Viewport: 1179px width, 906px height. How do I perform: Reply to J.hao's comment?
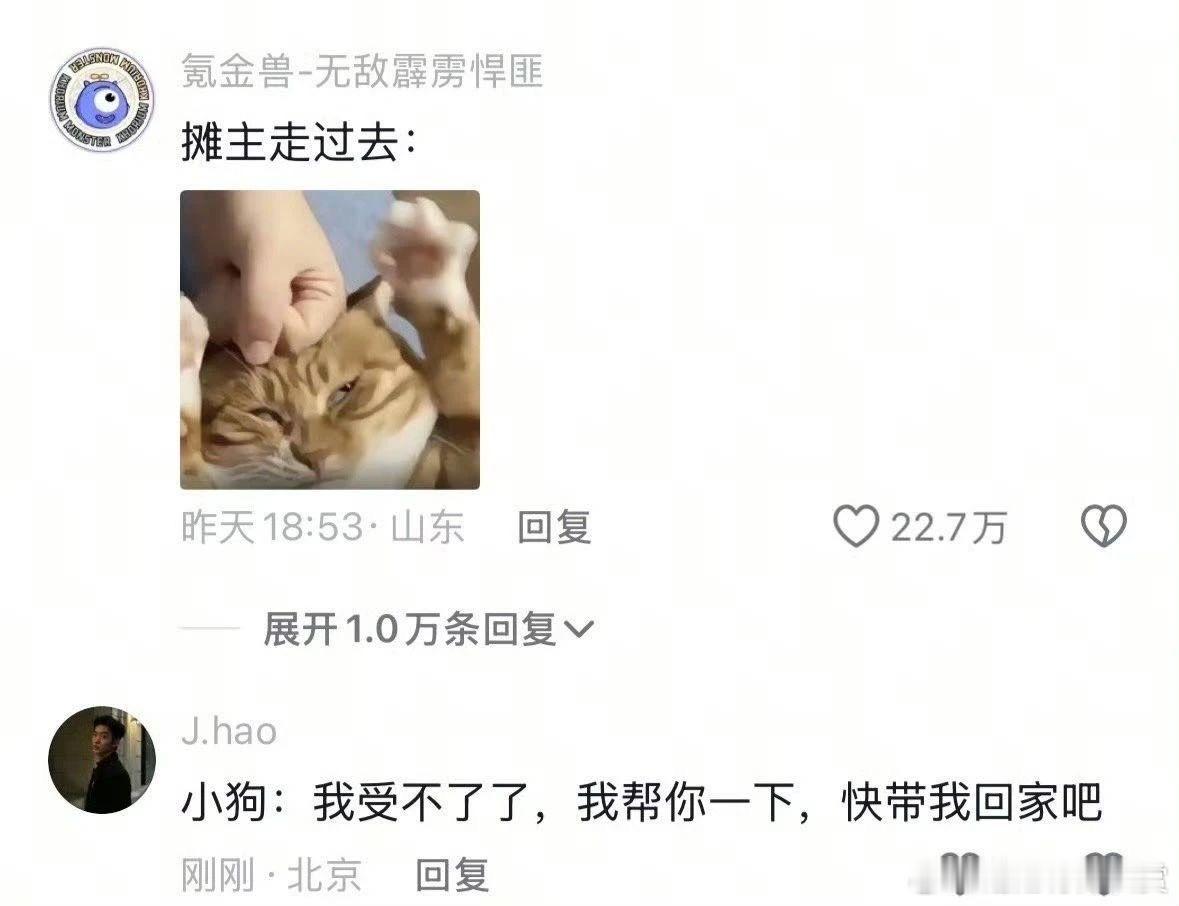452,874
